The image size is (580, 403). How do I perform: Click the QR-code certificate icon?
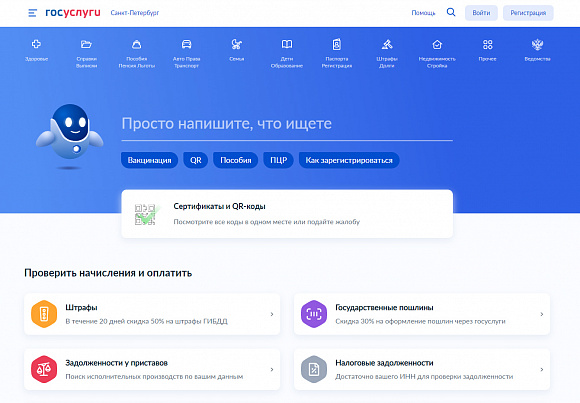[x=147, y=214]
